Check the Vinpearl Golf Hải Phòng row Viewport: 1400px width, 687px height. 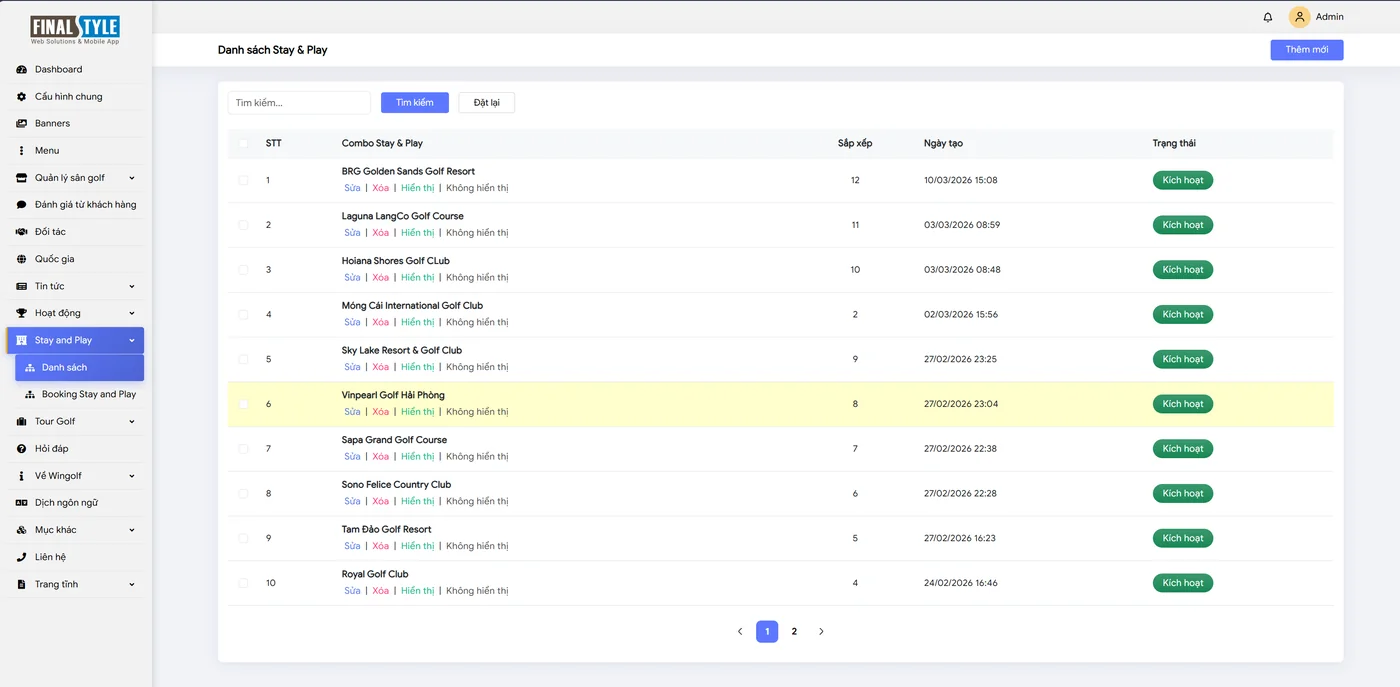pos(243,404)
